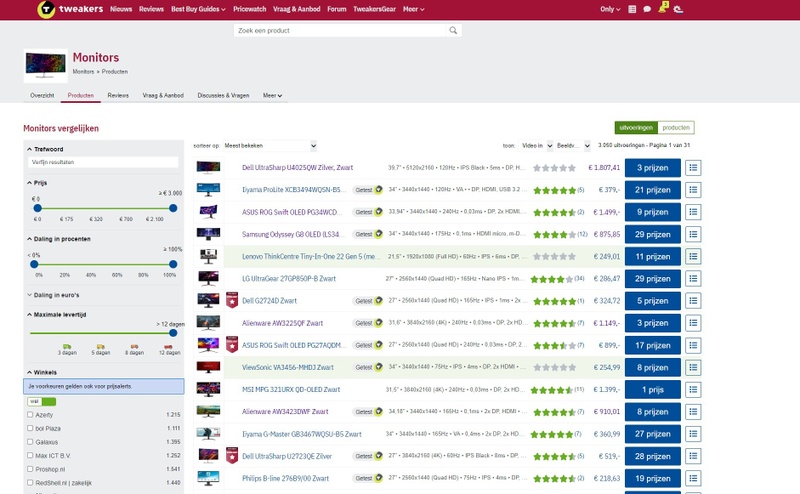Image resolution: width=800 pixels, height=494 pixels.
Task: Click the Tweakers logo icon
Action: [46, 9]
